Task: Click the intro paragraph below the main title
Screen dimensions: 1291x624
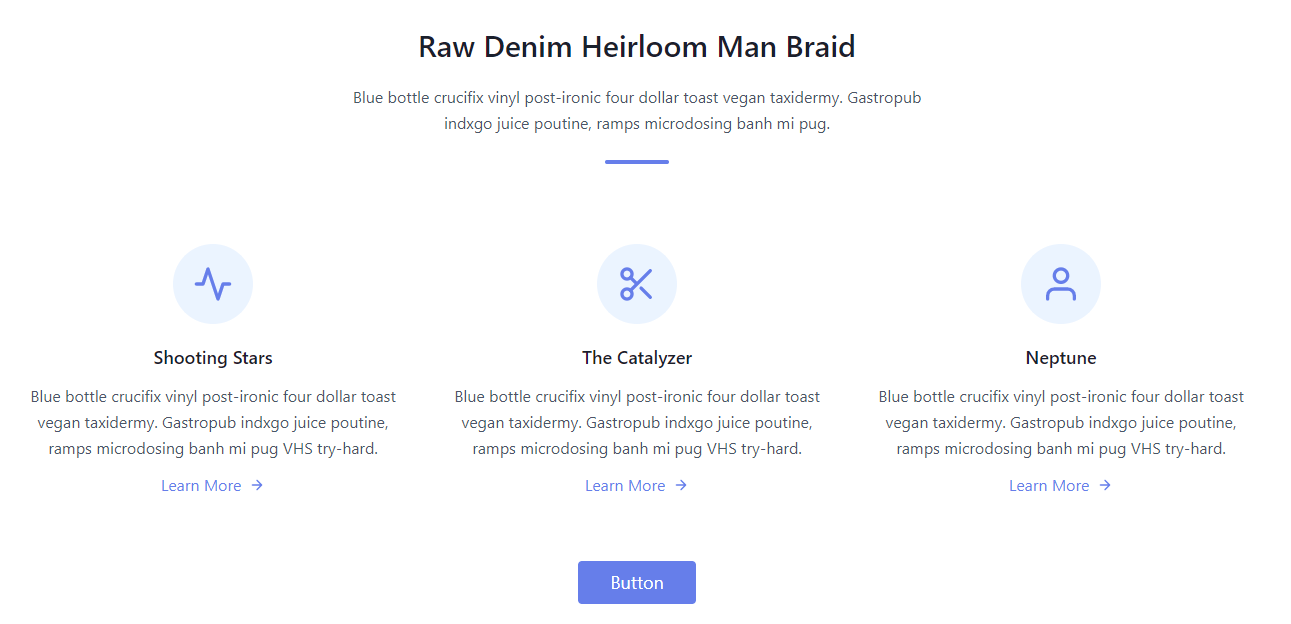Action: [637, 111]
